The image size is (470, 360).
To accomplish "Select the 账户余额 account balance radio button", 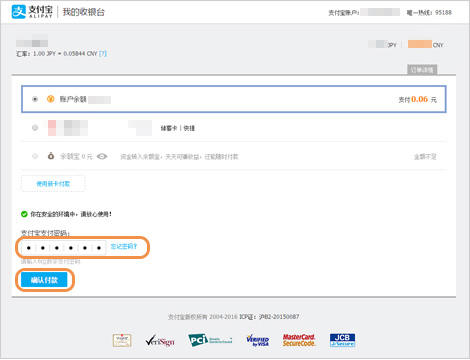I will [35, 99].
